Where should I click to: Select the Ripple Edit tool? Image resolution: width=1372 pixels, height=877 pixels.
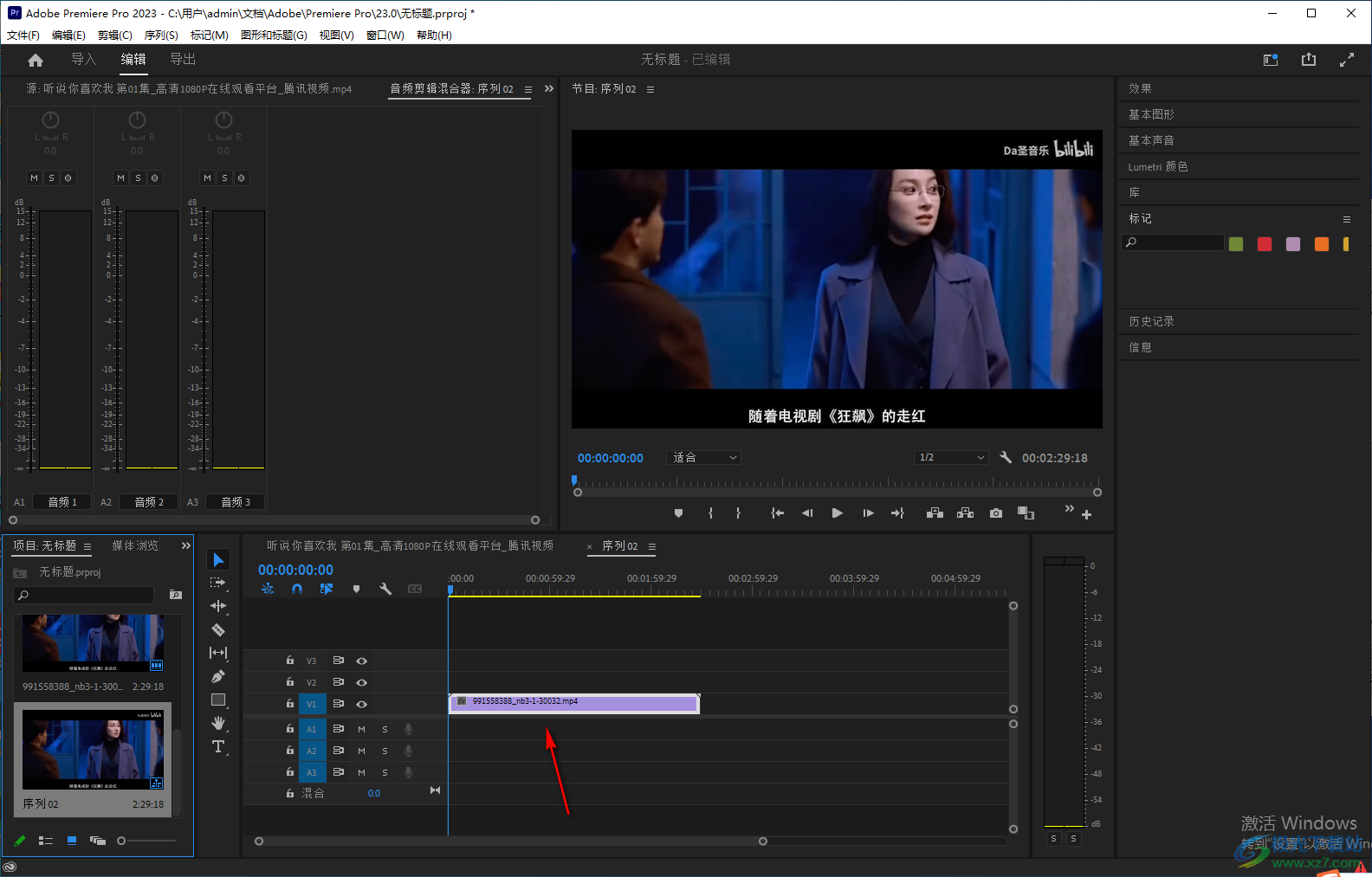point(218,606)
